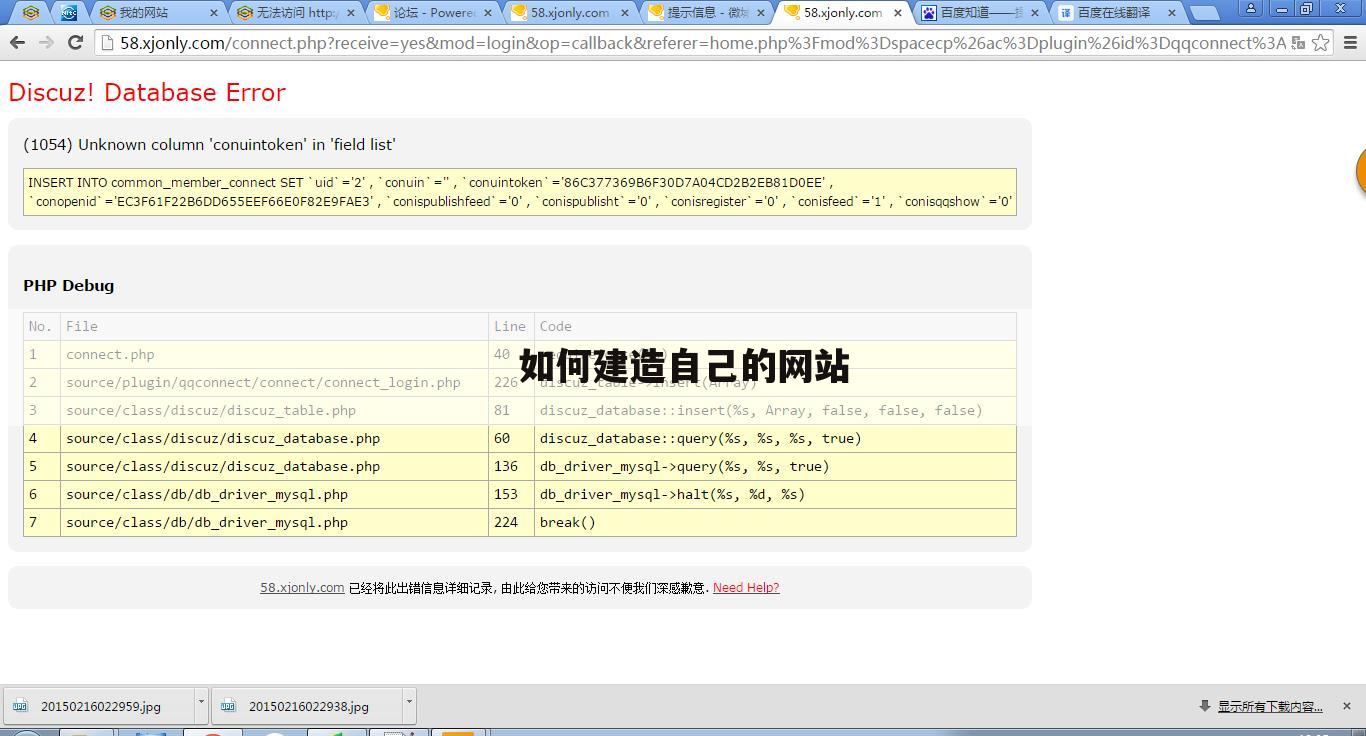Click the connect.php file cell
Viewport: 1366px width, 736px height.
[x=274, y=354]
